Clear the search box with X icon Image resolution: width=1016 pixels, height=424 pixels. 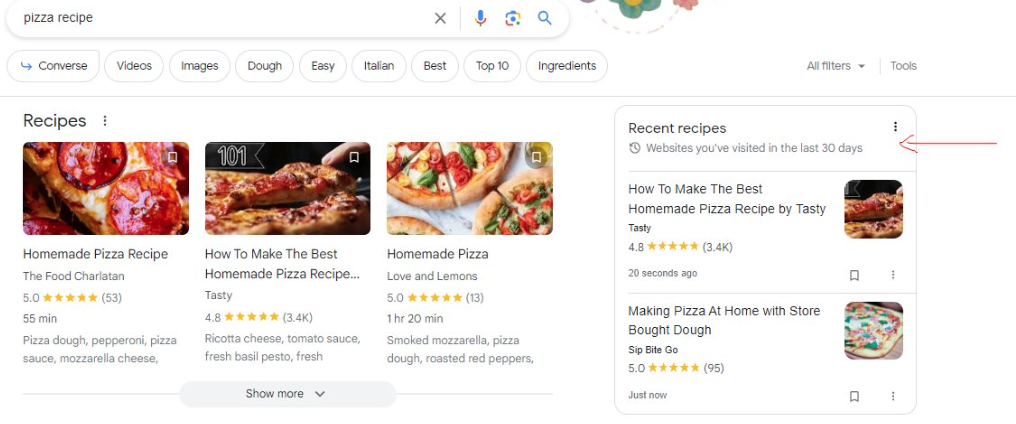point(440,18)
